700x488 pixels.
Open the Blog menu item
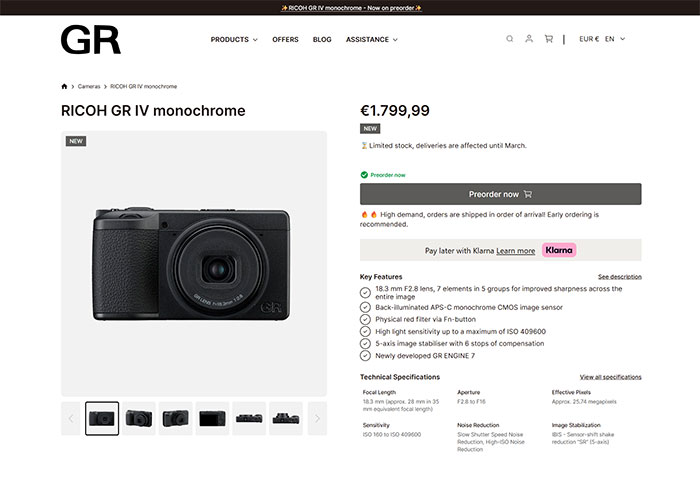click(322, 40)
